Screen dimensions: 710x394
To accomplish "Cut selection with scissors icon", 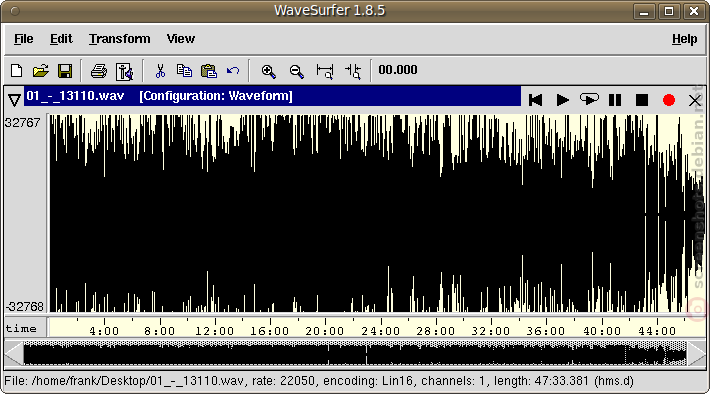I will (x=160, y=71).
